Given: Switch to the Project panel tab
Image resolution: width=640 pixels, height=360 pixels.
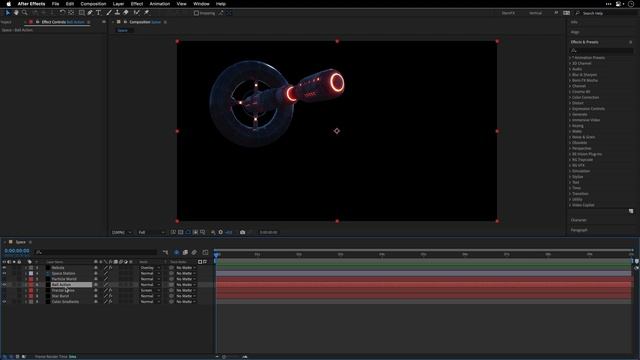Looking at the screenshot, I should click(6, 22).
